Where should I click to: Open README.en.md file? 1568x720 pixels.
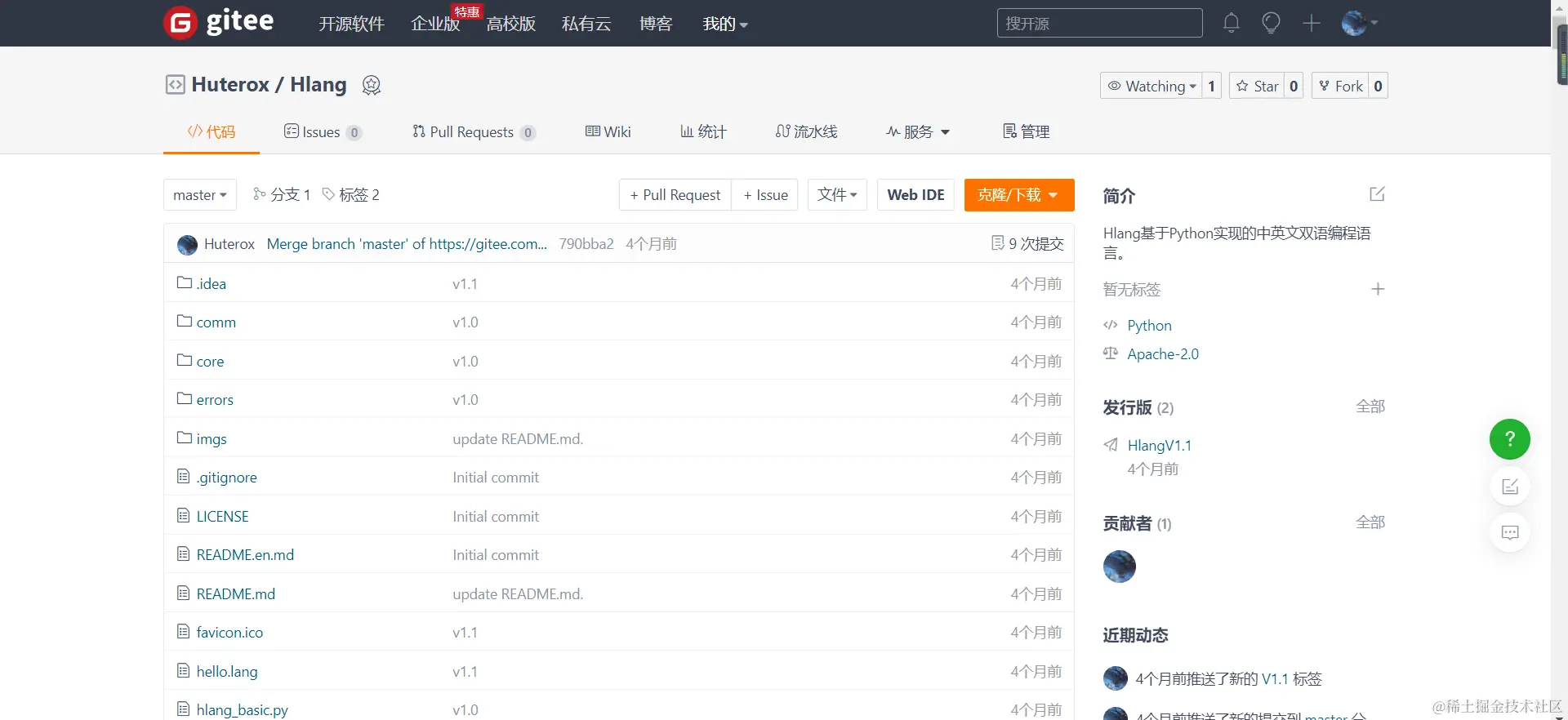(x=245, y=555)
